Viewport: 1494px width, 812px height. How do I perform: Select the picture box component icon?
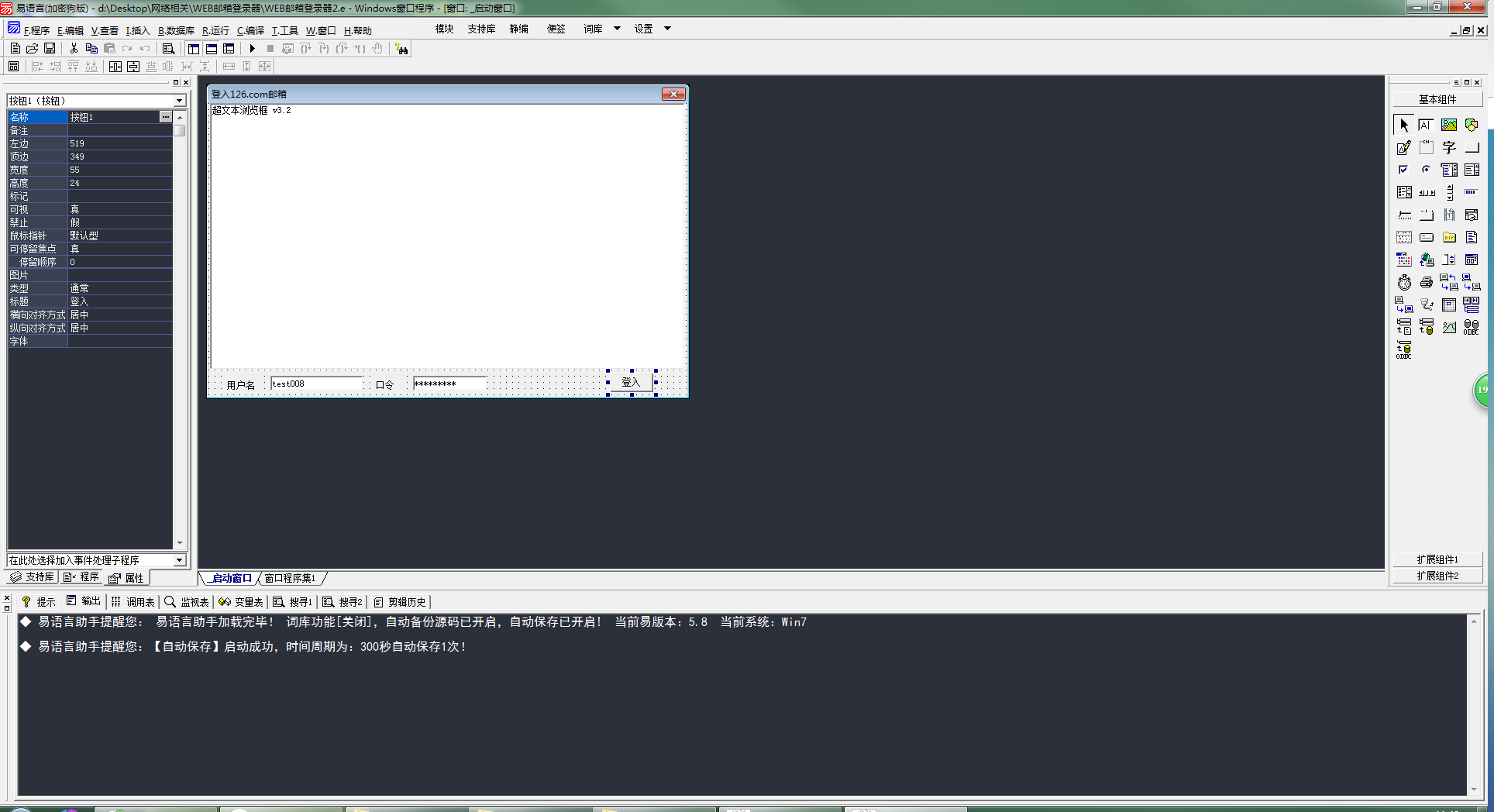[x=1448, y=125]
